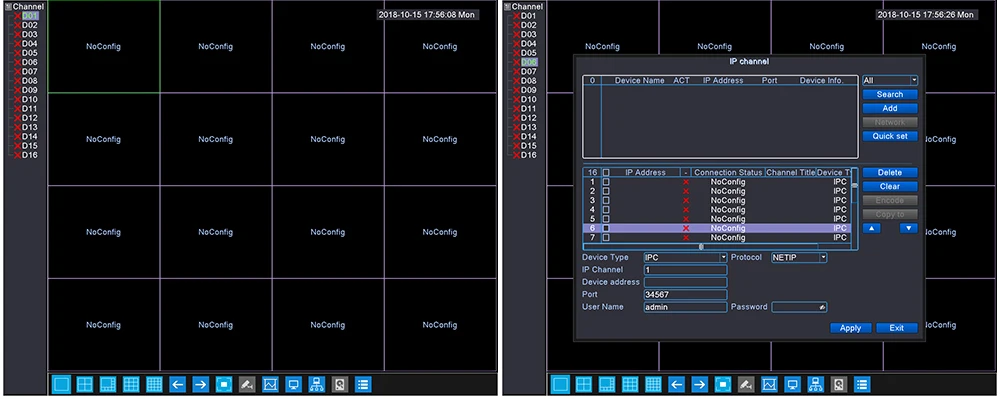Go to previous page in the 17:56:08 window
The width and height of the screenshot is (1000, 399).
pos(177,384)
